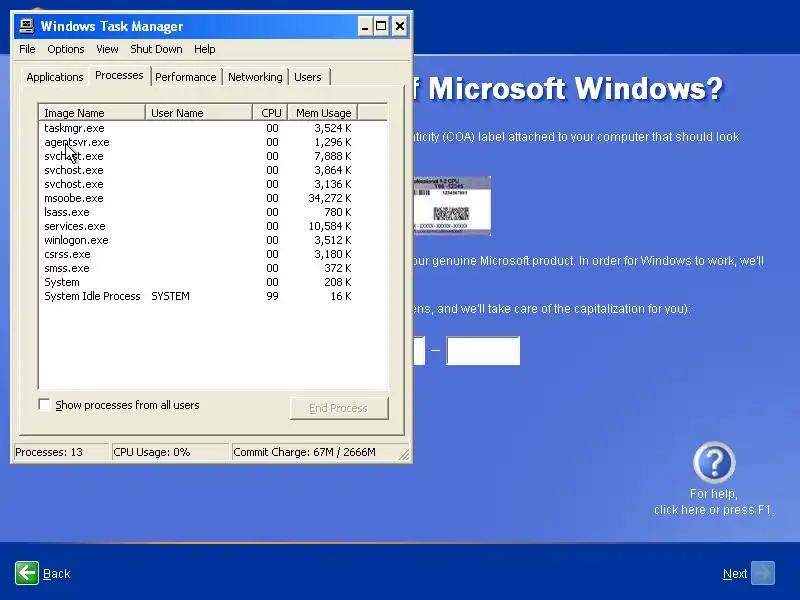The width and height of the screenshot is (800, 600).
Task: Close the Task Manager window
Action: click(400, 26)
